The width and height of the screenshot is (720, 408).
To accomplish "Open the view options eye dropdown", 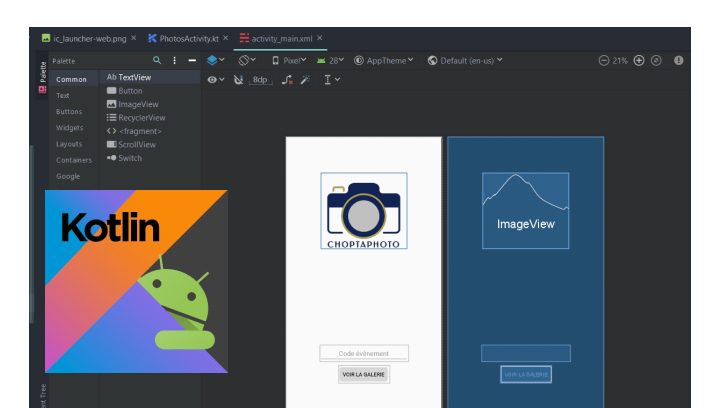I will pos(216,80).
